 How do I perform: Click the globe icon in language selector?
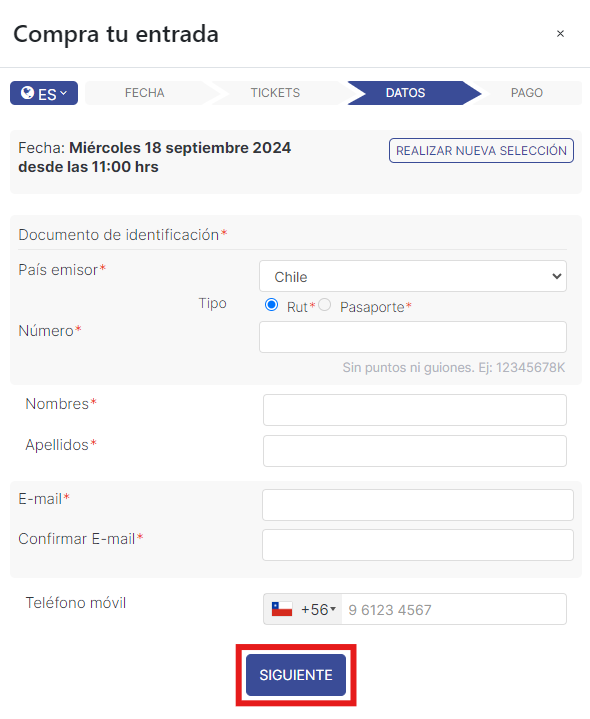[28, 93]
